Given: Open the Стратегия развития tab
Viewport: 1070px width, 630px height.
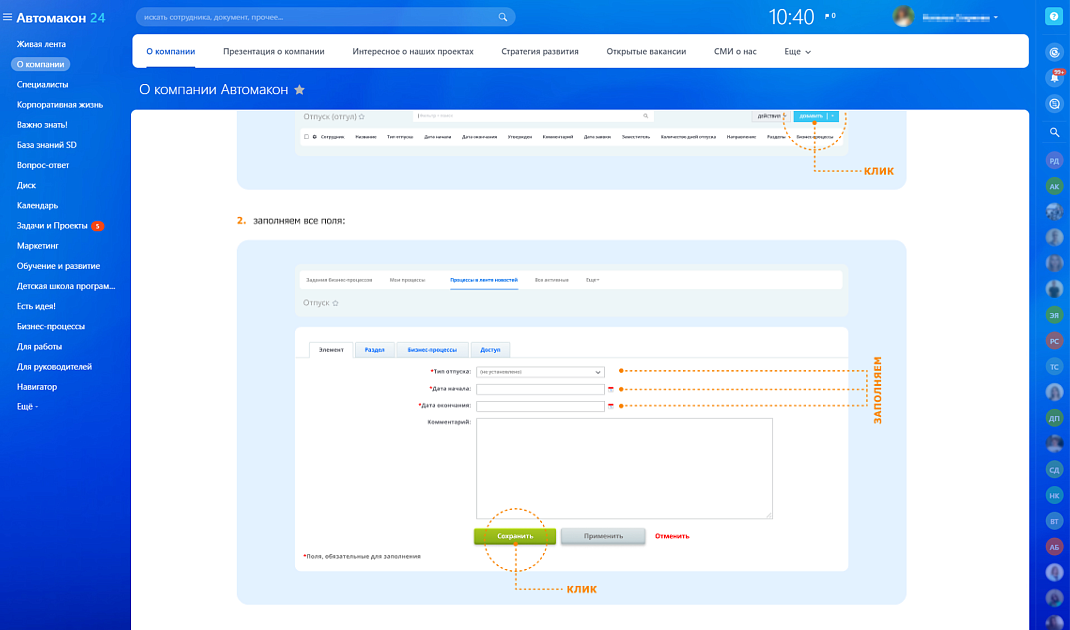Looking at the screenshot, I should click(540, 51).
